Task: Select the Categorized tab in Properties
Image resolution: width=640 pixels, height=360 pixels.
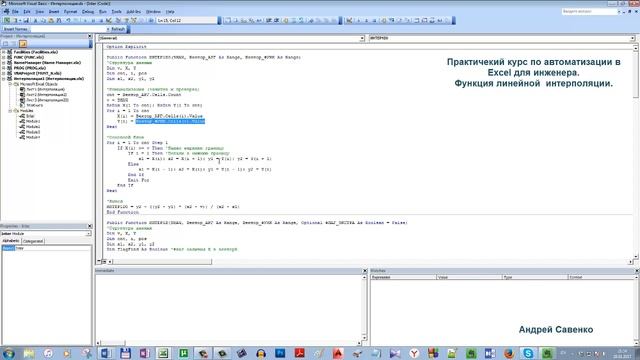Action: (33, 241)
